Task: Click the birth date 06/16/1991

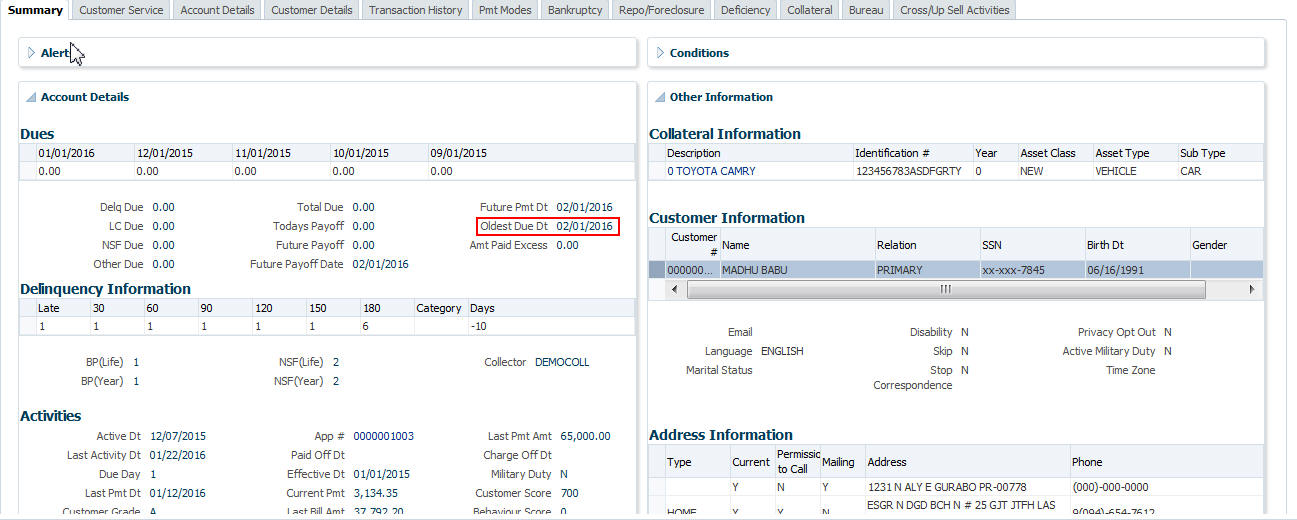Action: pos(1115,270)
